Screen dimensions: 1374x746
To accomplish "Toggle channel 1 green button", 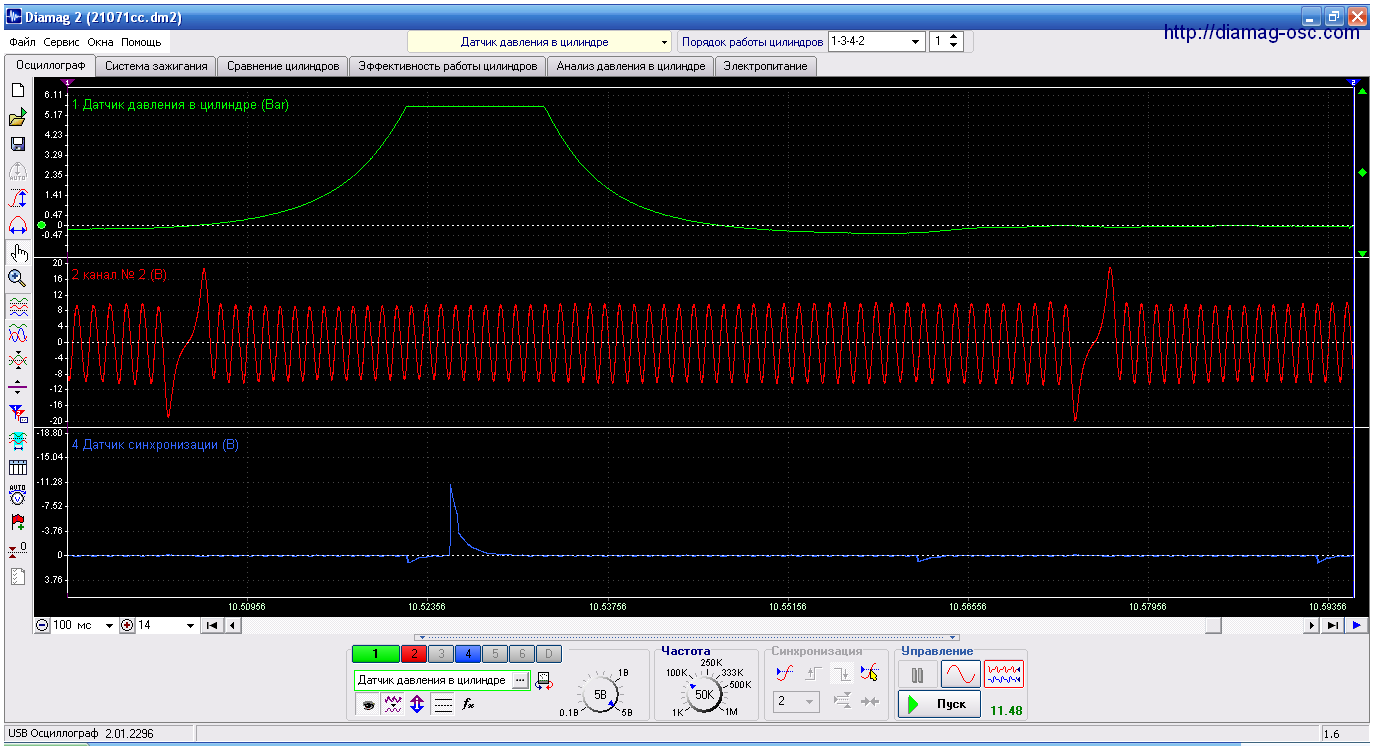I will 376,654.
